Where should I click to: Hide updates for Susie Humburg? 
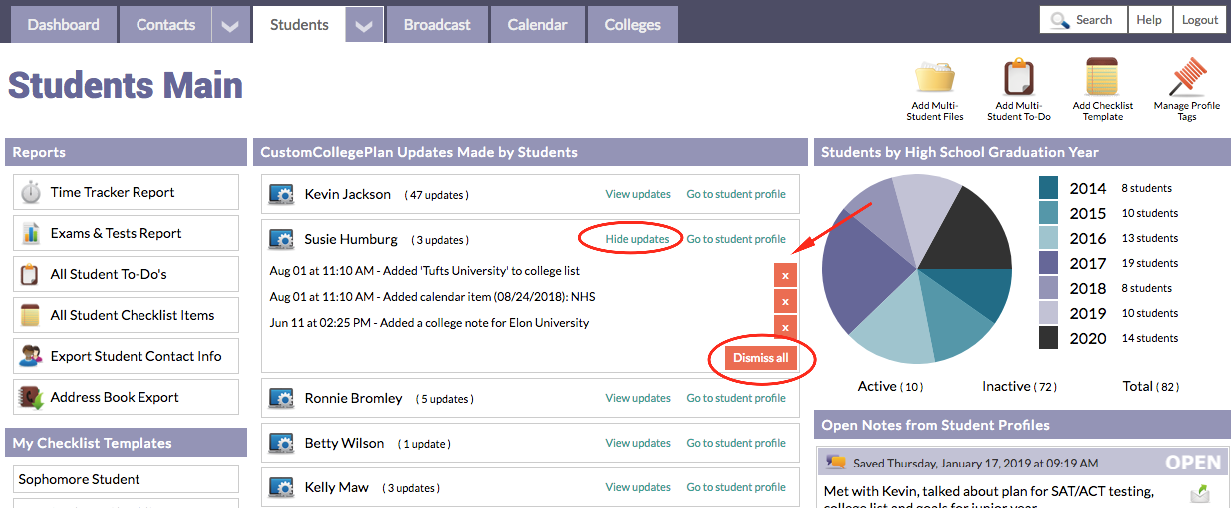637,239
